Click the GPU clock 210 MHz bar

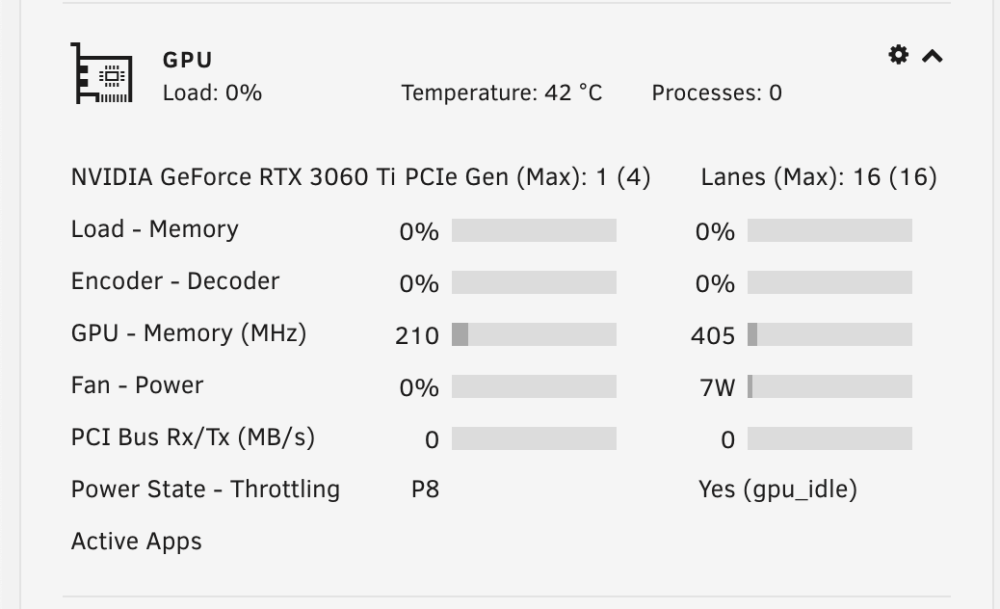click(534, 335)
